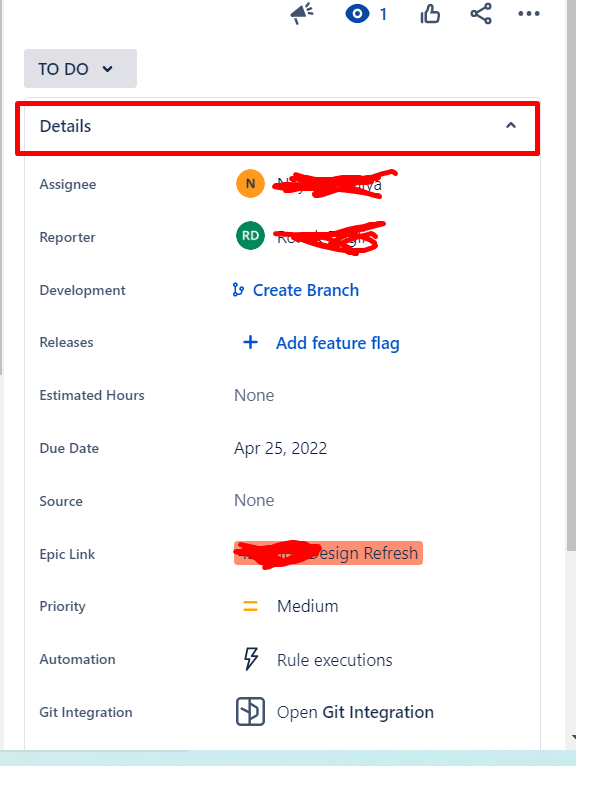Click the Create Branch link
Screen dimensions: 596x792
(306, 290)
